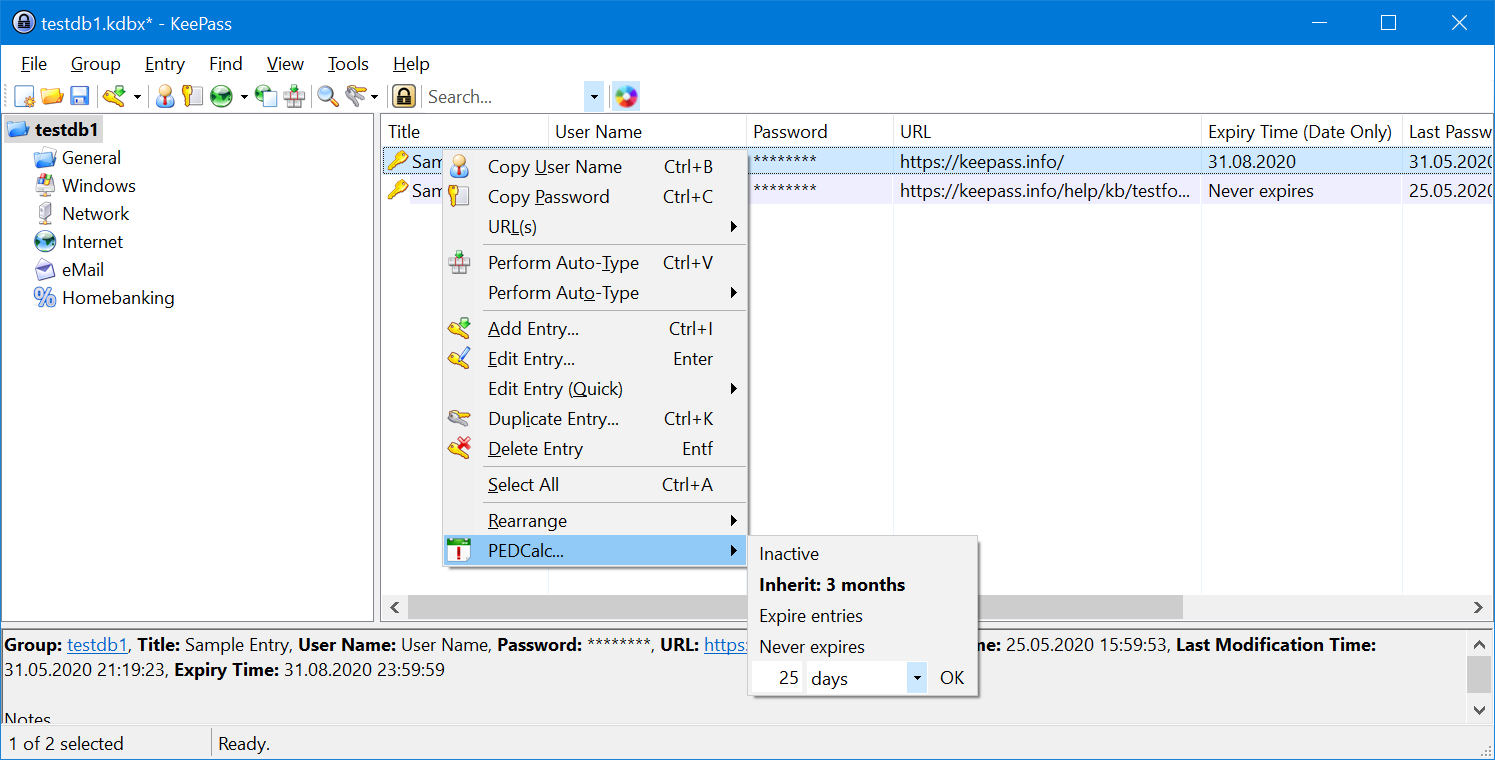
Task: Click the PEDCalc... context menu item
Action: [x=595, y=551]
